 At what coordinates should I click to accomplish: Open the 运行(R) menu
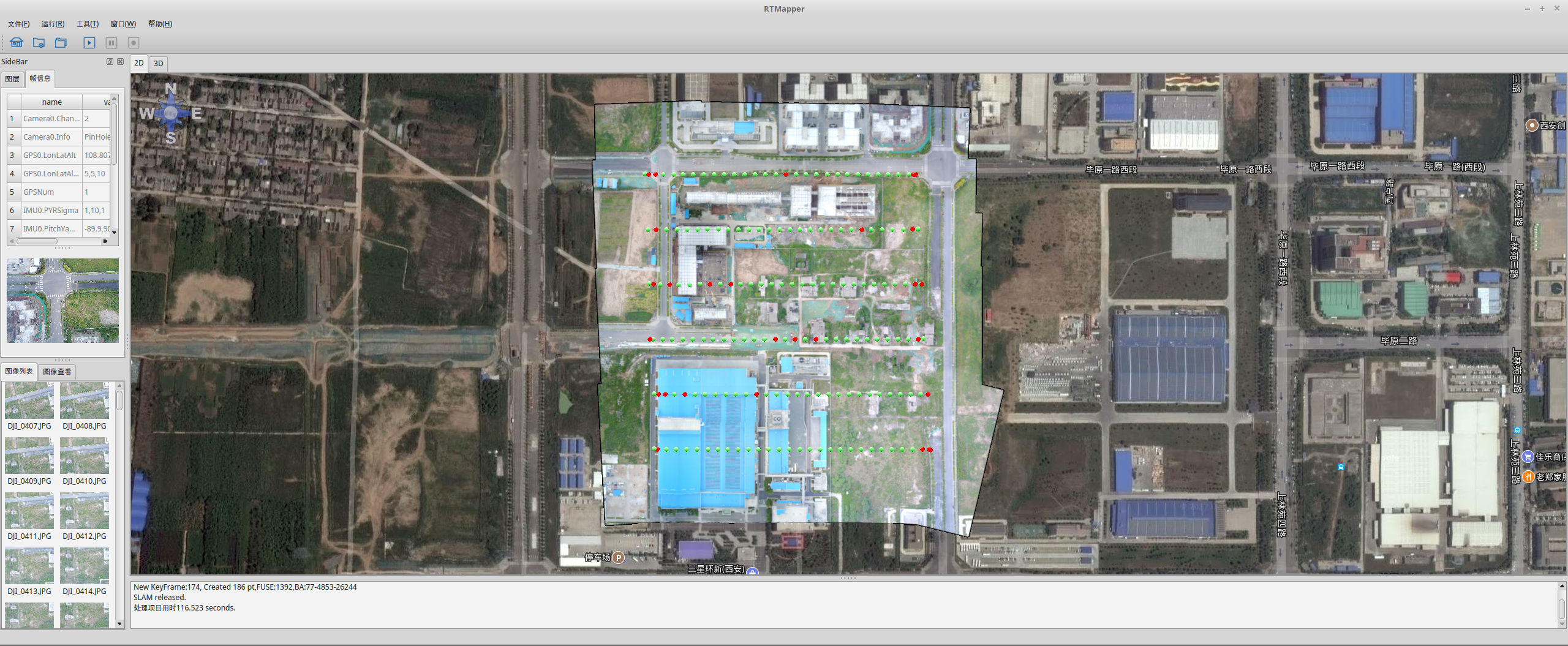(53, 24)
